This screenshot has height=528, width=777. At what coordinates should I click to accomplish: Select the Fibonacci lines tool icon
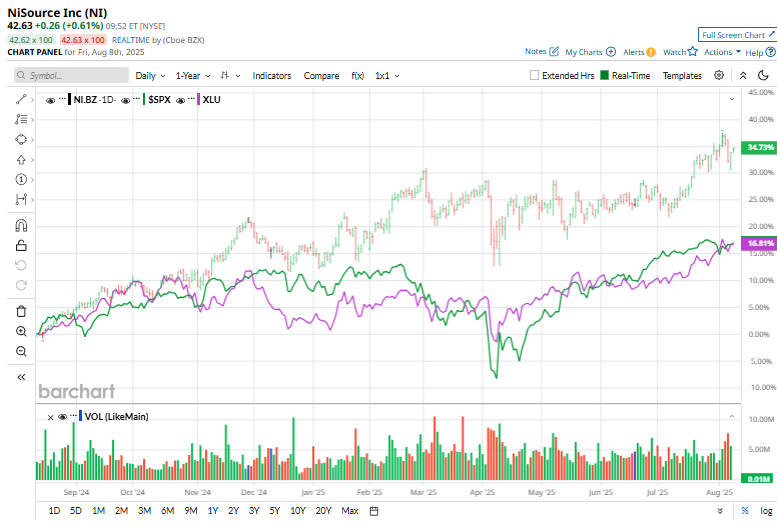tap(21, 119)
